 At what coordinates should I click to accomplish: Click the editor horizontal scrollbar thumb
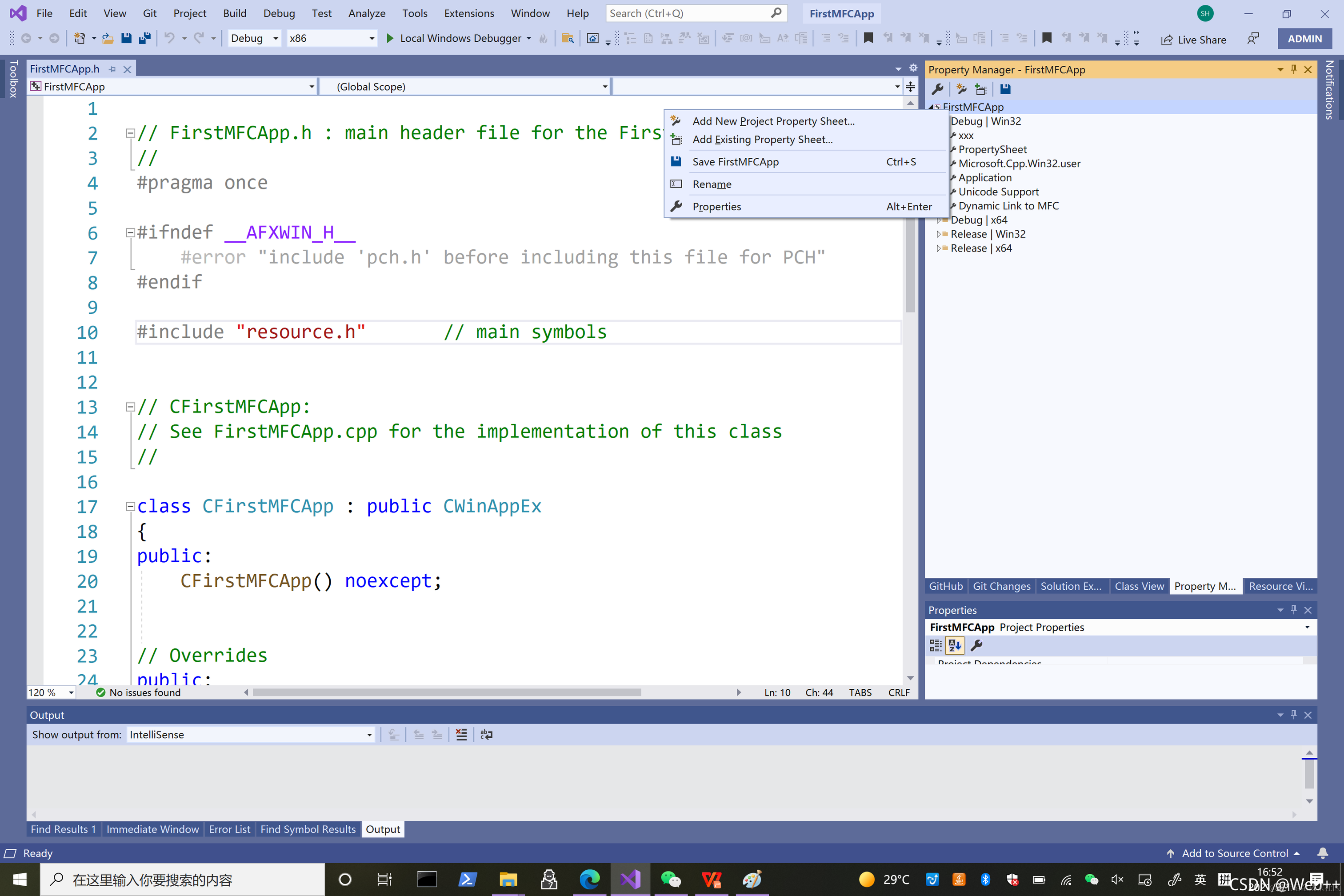(x=446, y=692)
